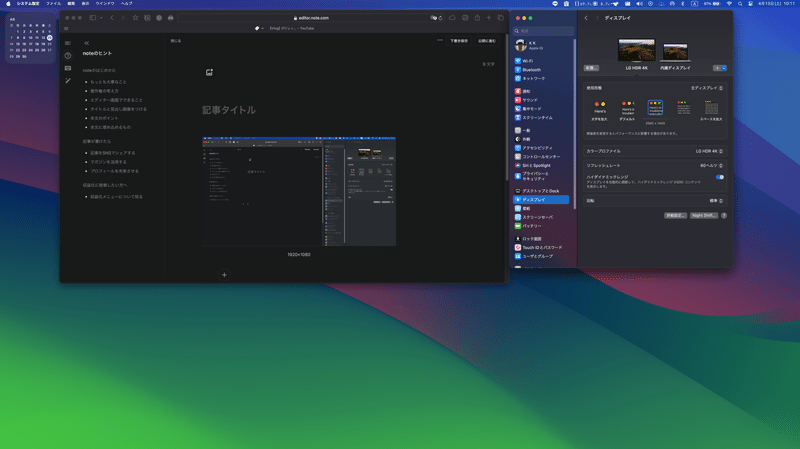Click Safari's bookmark star icon
800x449 pixels.
click(135, 18)
